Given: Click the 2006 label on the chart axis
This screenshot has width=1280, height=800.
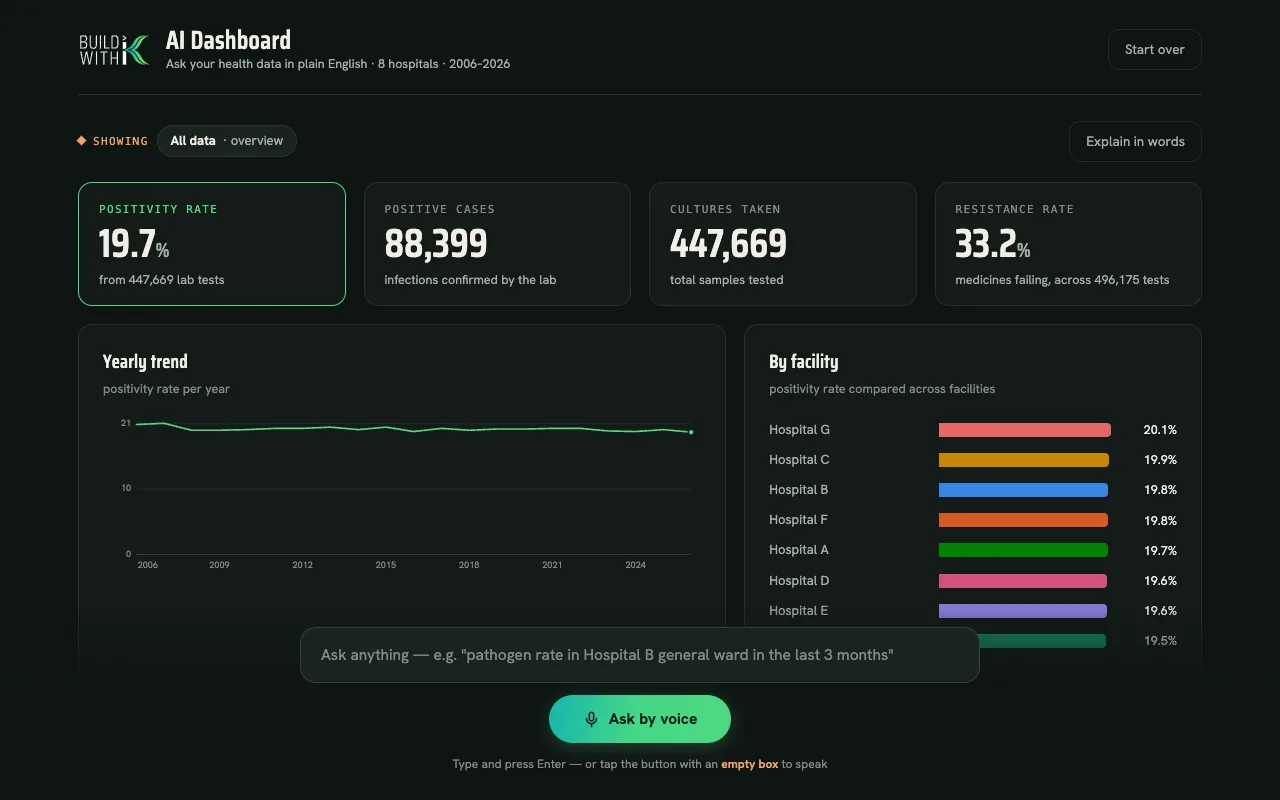Looking at the screenshot, I should click(148, 565).
